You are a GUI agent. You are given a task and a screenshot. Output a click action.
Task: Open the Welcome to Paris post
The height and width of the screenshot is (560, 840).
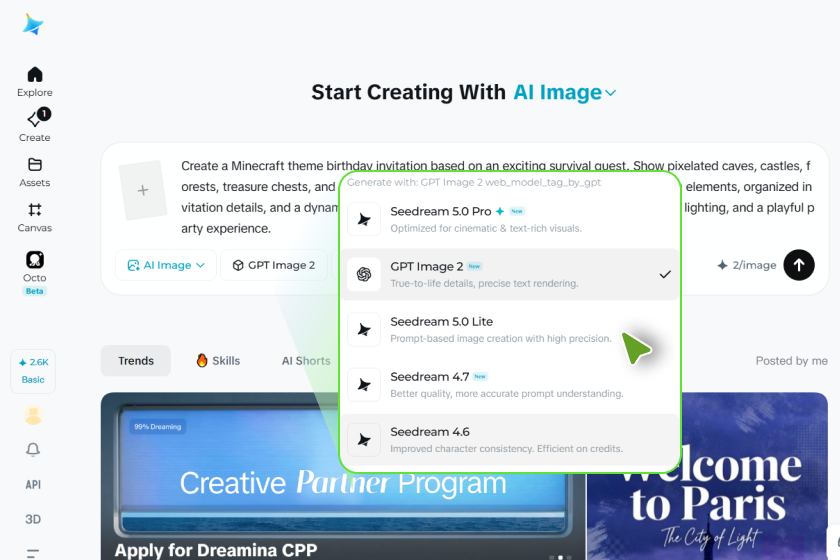(707, 476)
